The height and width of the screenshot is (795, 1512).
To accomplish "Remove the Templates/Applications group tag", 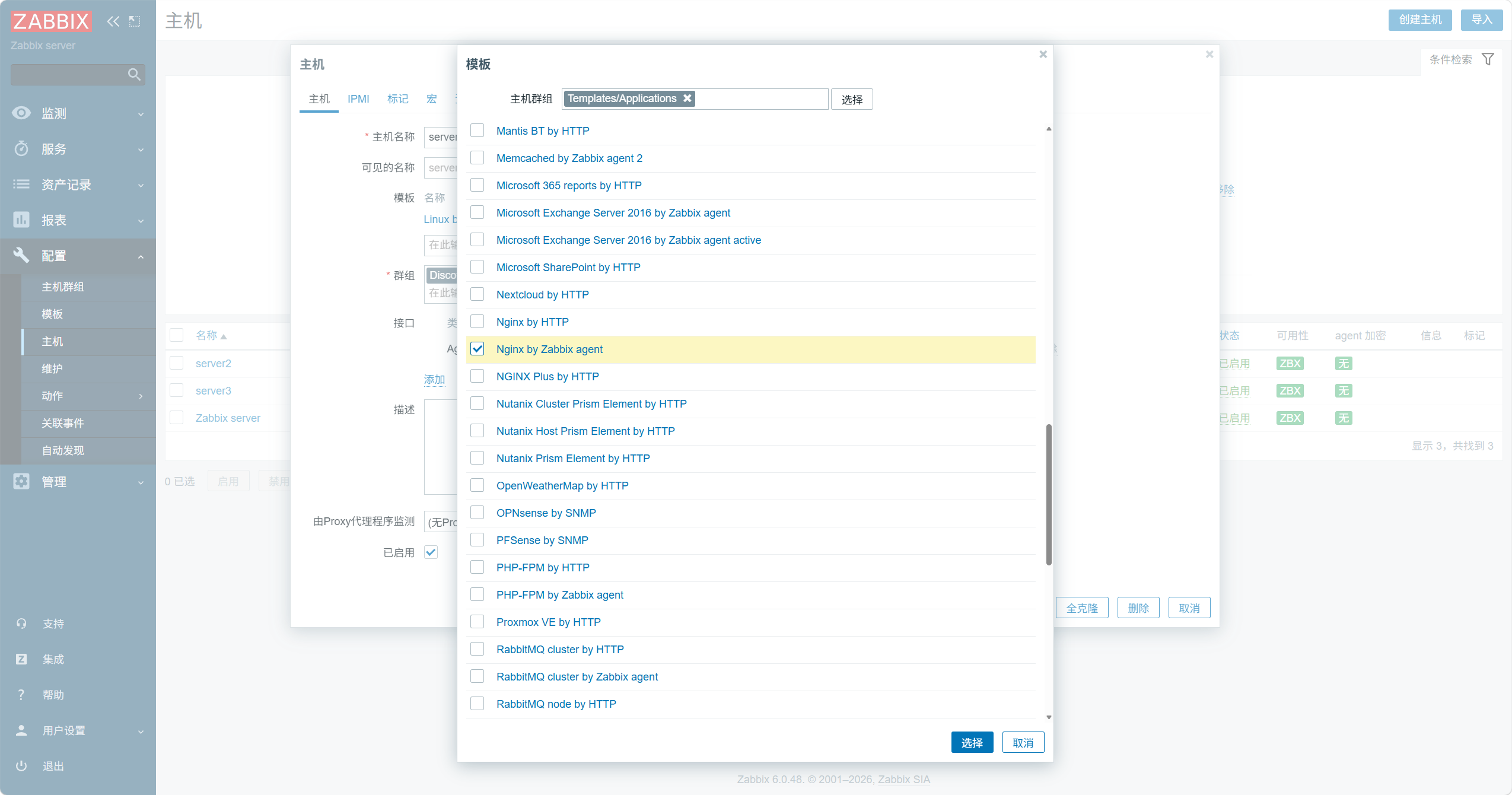I will [687, 98].
